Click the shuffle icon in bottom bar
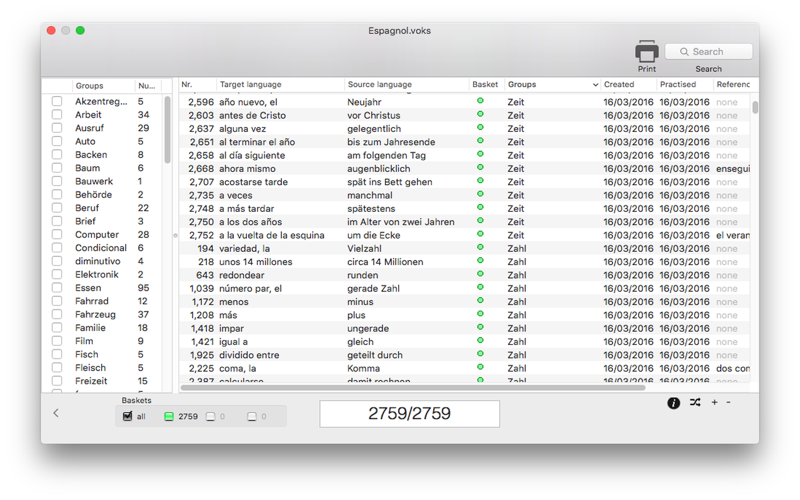800x500 pixels. pos(695,403)
